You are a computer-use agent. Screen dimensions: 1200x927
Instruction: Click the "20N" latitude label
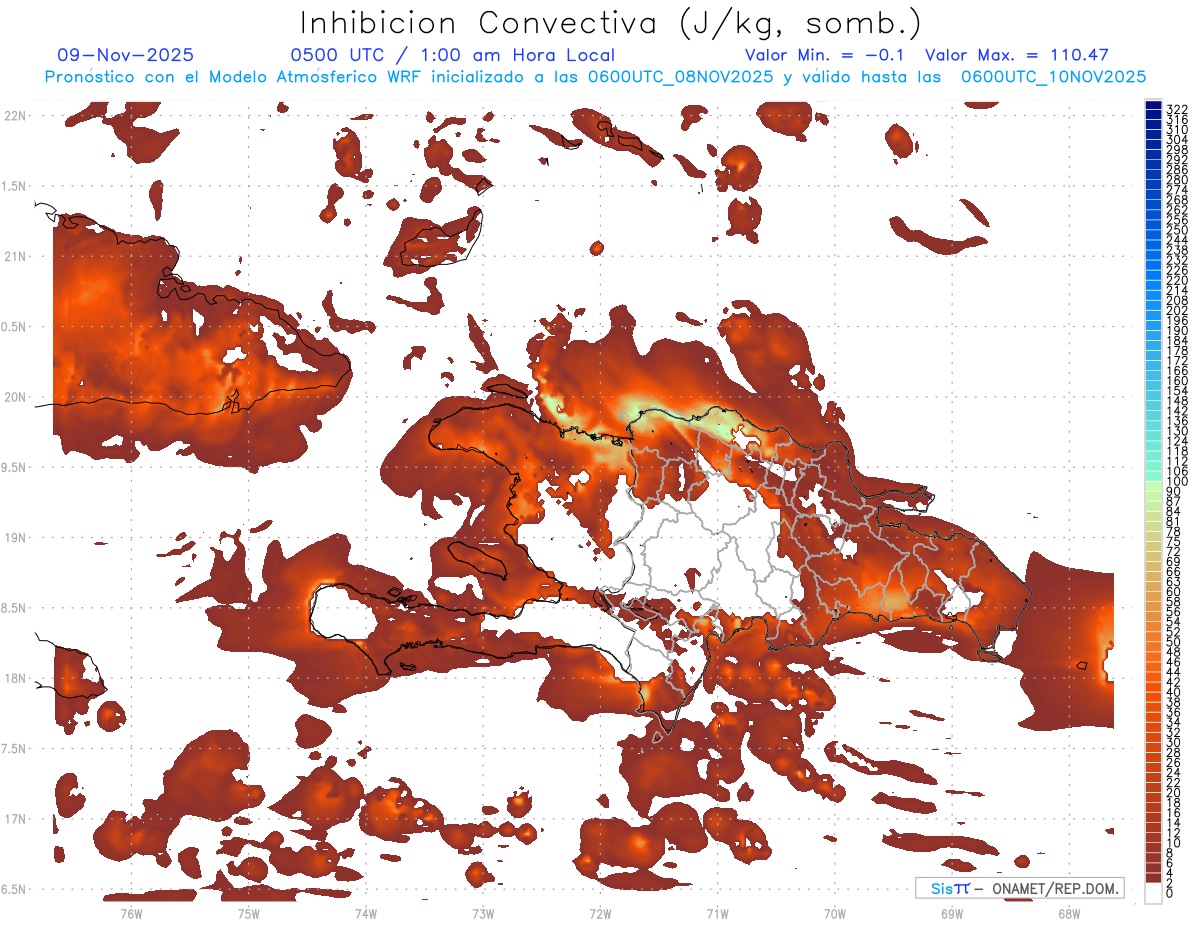click(15, 397)
